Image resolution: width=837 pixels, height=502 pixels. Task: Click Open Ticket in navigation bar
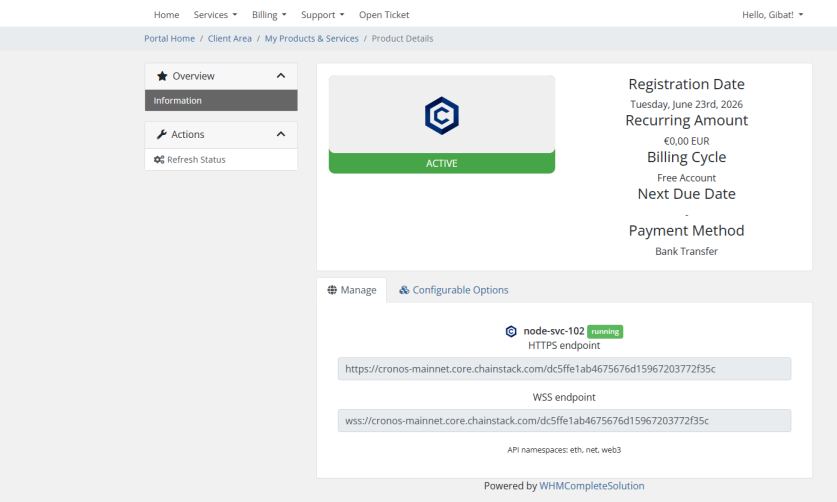click(x=384, y=15)
